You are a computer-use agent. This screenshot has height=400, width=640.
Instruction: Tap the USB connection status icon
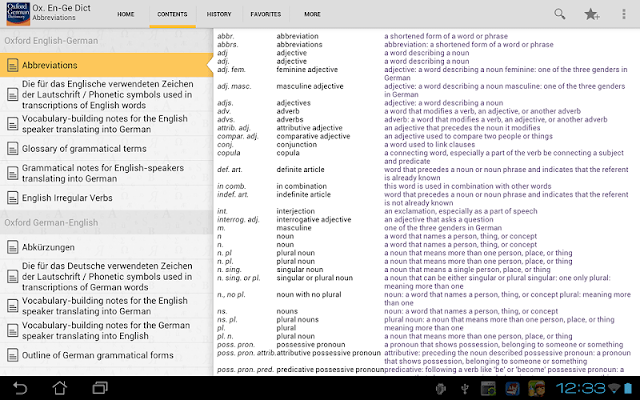[x=464, y=389]
